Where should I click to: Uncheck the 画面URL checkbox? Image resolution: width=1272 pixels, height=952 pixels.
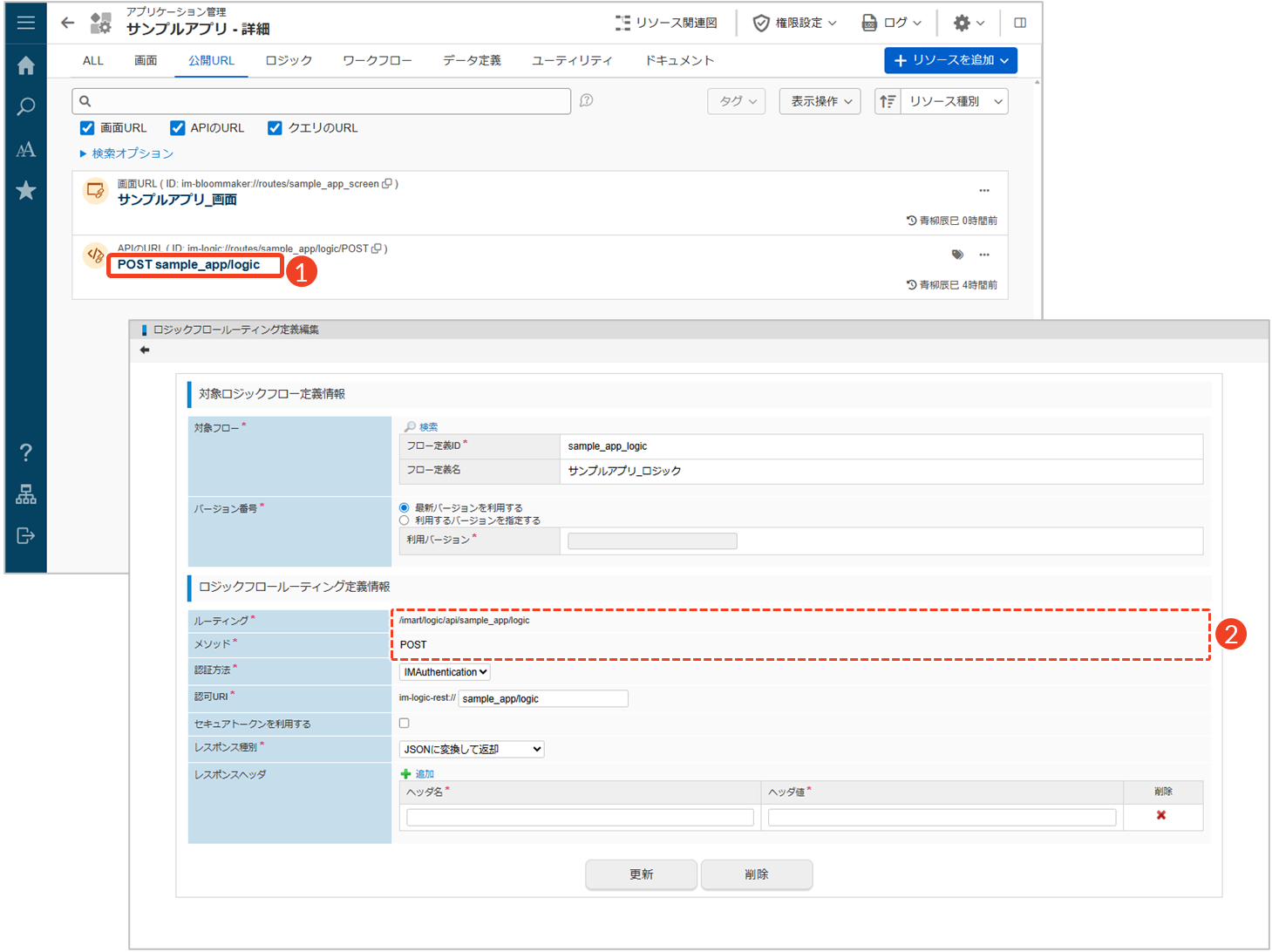coord(87,128)
